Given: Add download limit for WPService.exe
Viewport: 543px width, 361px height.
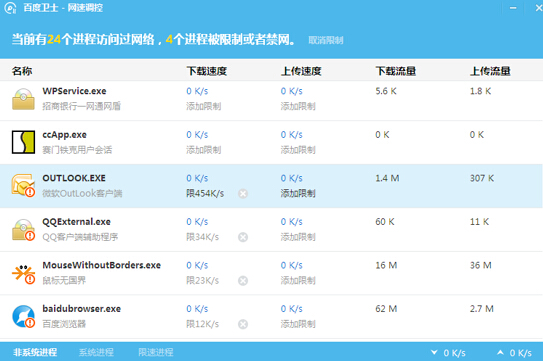Looking at the screenshot, I should click(x=204, y=106).
